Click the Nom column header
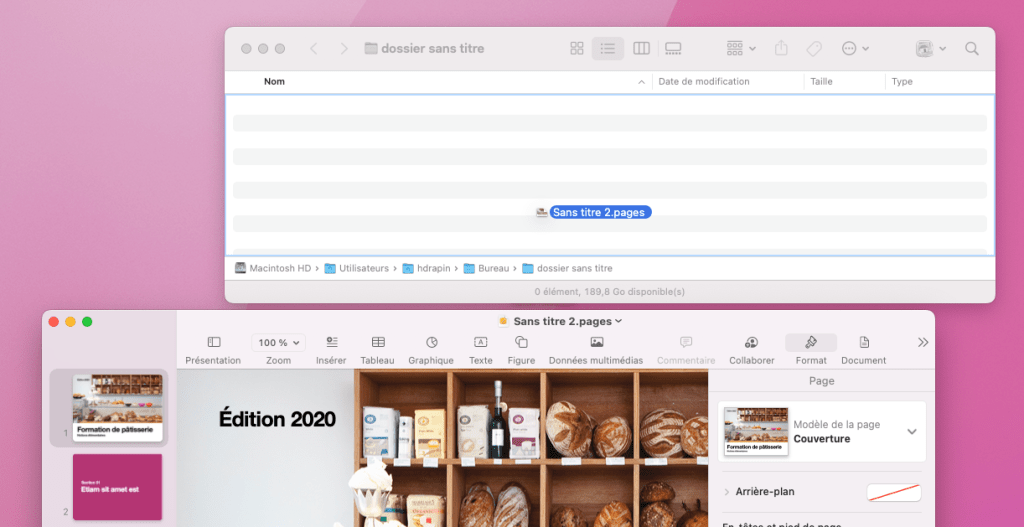This screenshot has height=527, width=1024. click(274, 82)
